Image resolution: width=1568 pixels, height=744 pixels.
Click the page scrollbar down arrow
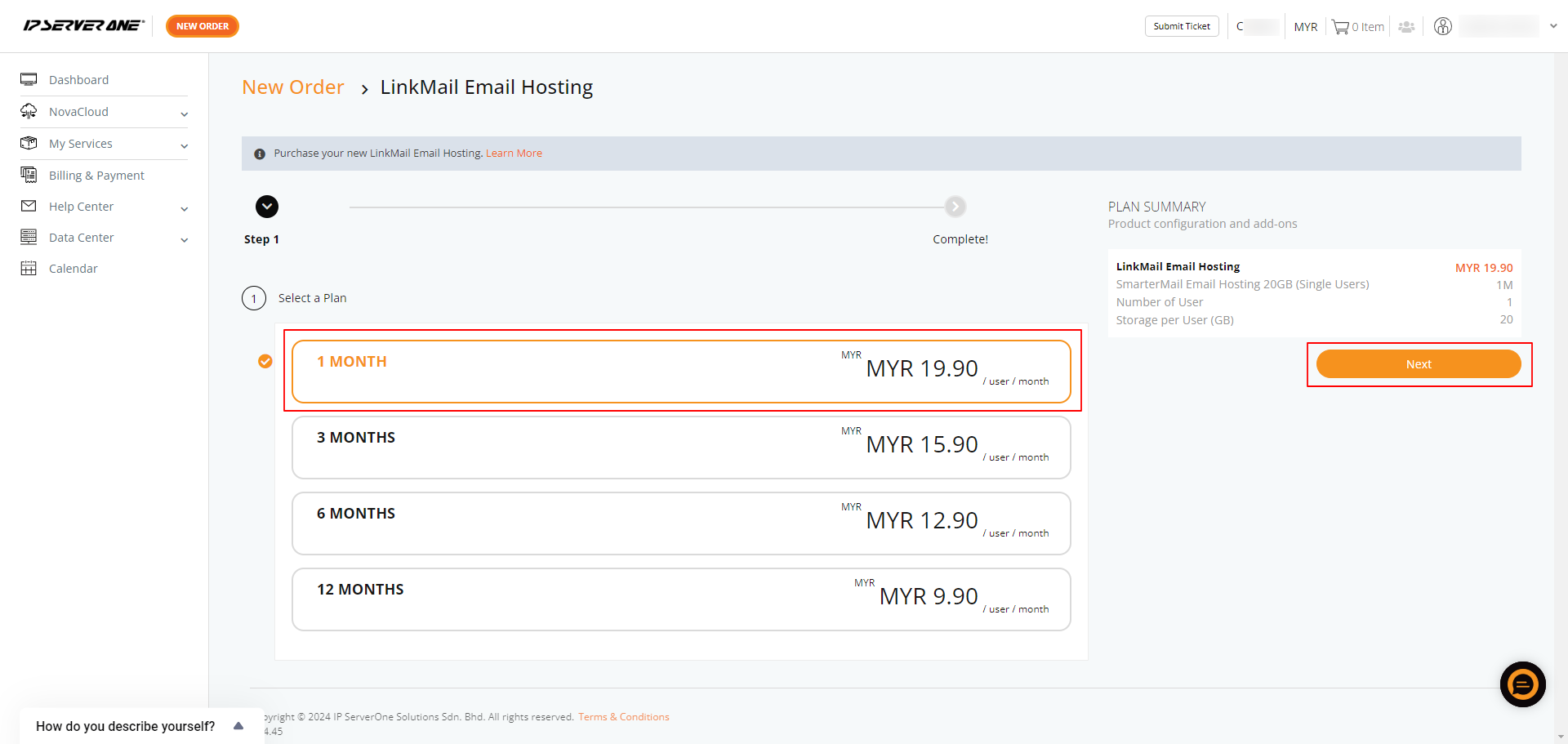pyautogui.click(x=1561, y=737)
